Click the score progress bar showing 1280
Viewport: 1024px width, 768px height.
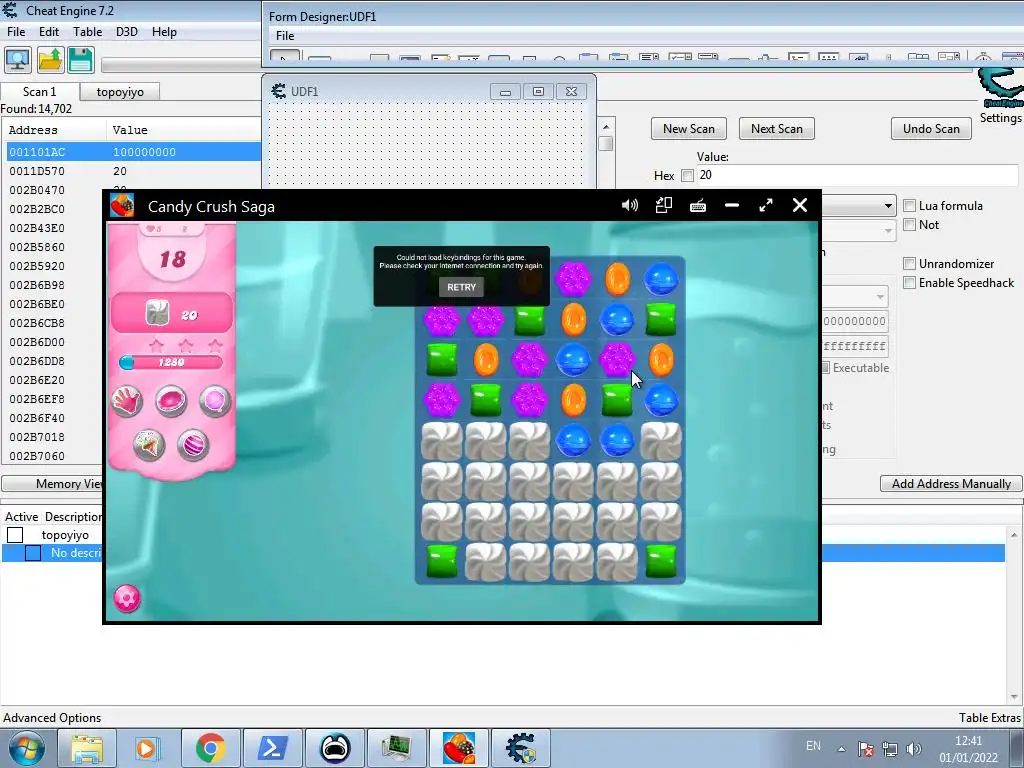tap(171, 362)
